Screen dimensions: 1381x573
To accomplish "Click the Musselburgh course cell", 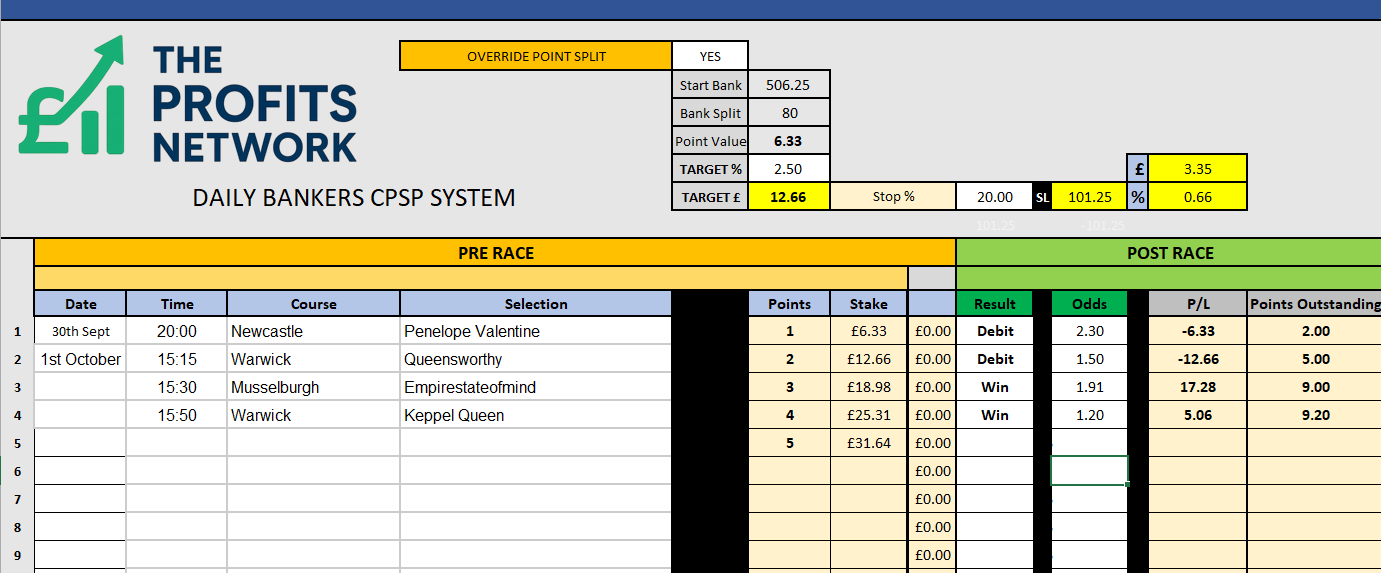I will click(x=313, y=387).
